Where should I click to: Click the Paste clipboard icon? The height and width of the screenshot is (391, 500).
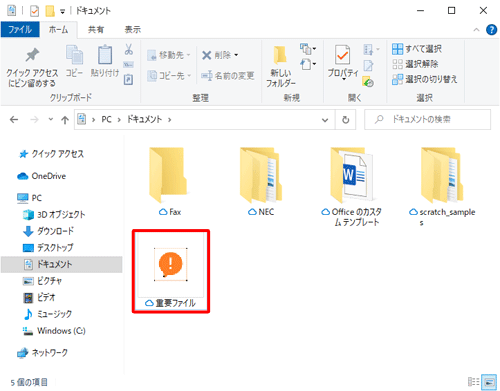click(105, 54)
